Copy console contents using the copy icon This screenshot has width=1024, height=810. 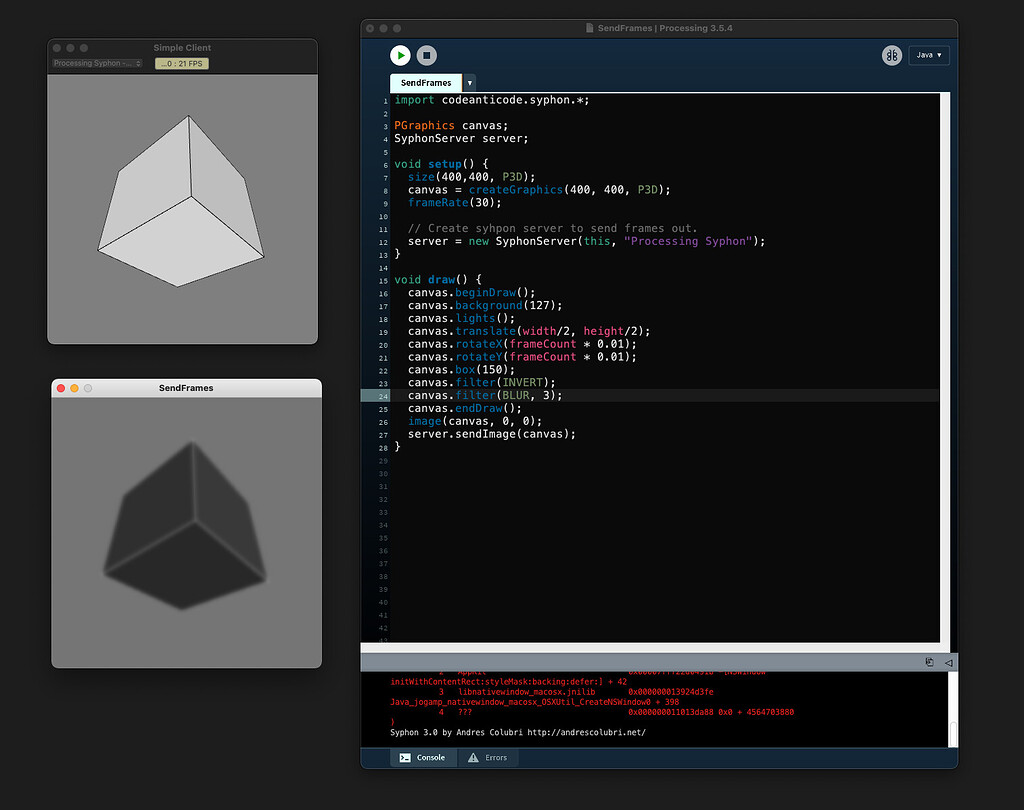click(x=929, y=662)
